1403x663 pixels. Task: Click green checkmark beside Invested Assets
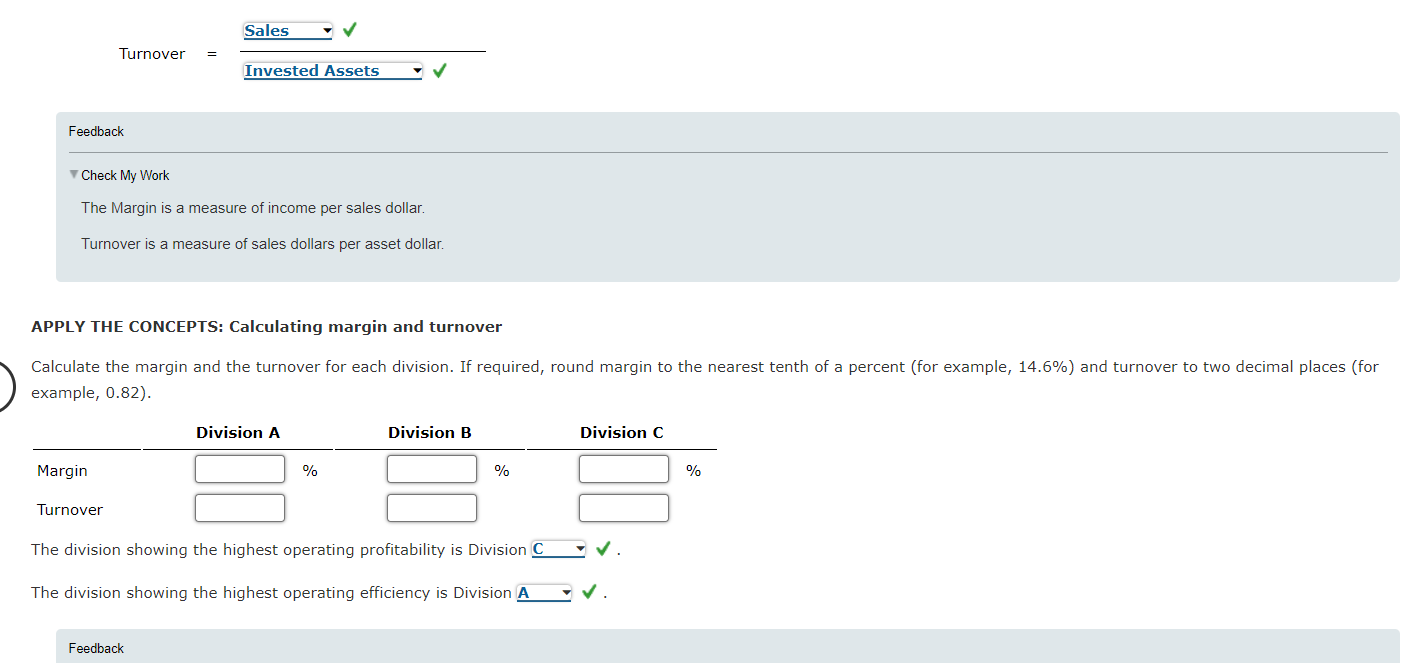tap(439, 71)
